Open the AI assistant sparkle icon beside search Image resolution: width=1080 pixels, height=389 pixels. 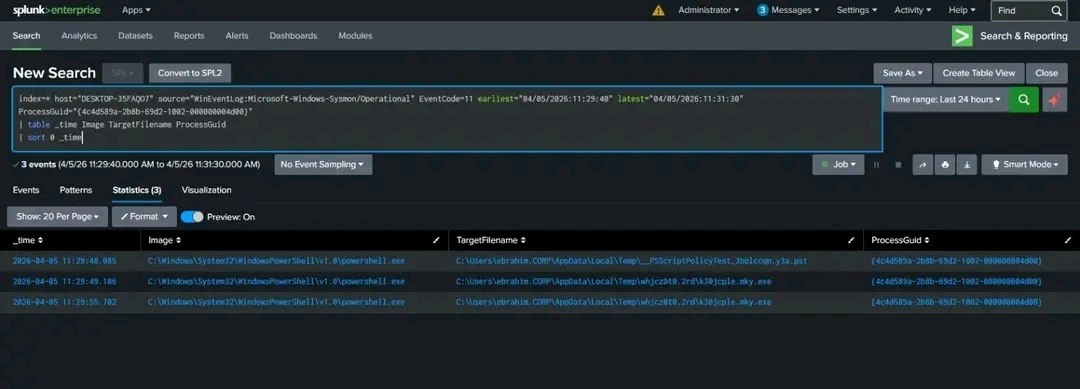1055,99
